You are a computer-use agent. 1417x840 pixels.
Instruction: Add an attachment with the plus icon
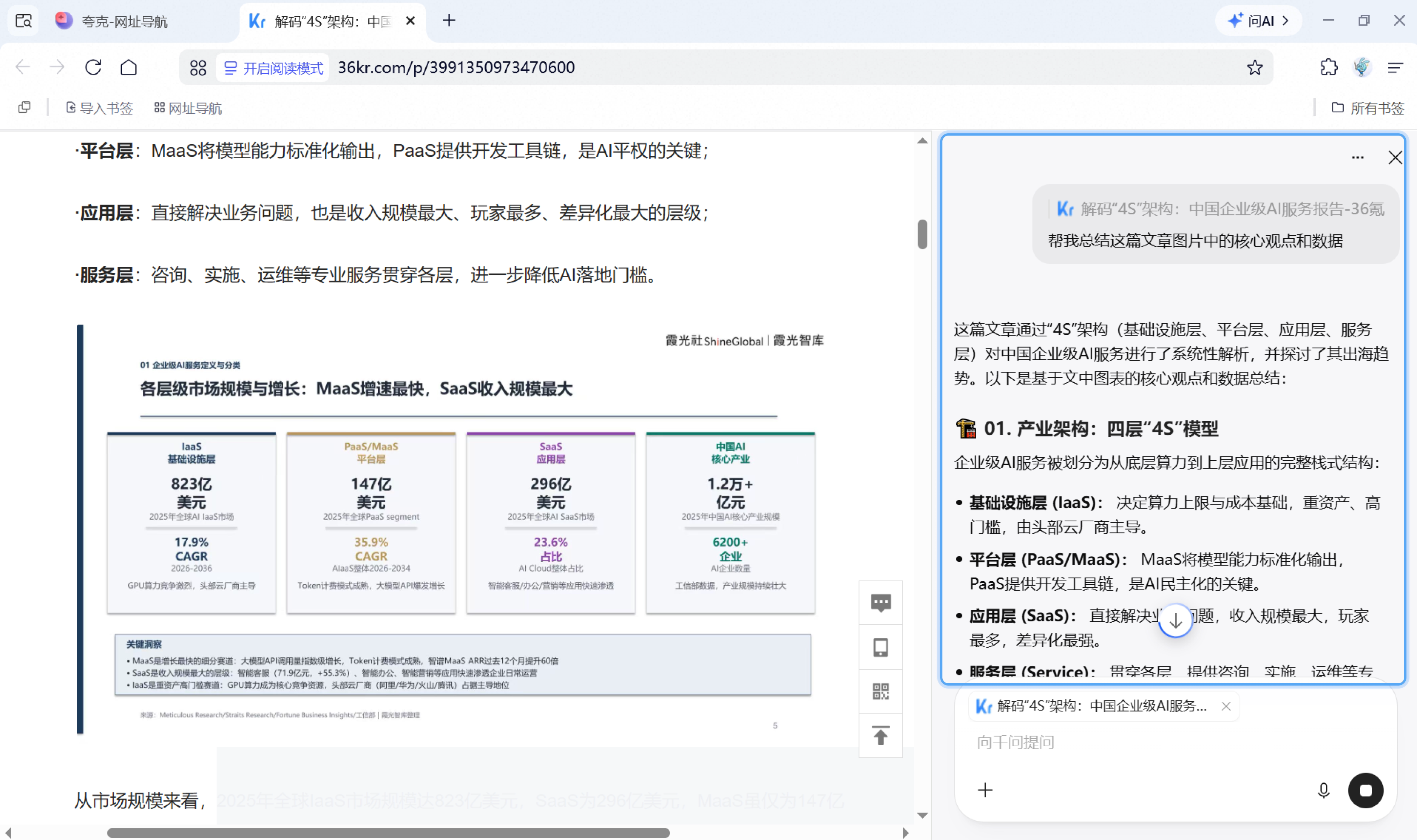point(985,790)
